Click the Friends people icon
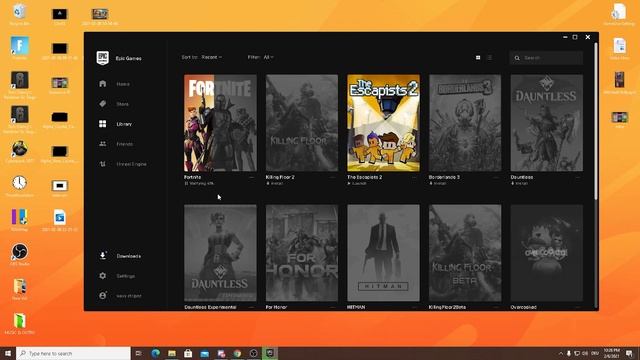Viewport: 640px width, 360px height. 102,144
